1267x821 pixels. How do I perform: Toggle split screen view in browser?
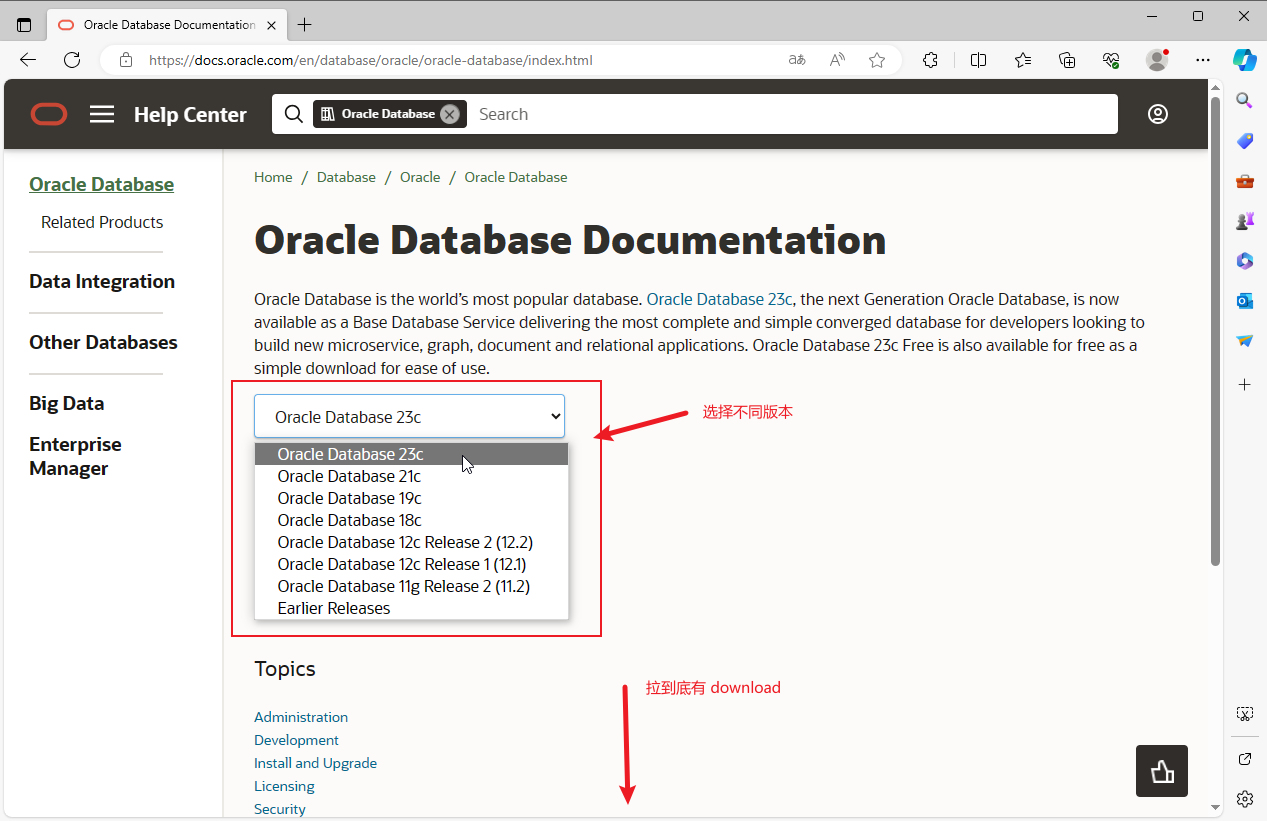click(978, 60)
